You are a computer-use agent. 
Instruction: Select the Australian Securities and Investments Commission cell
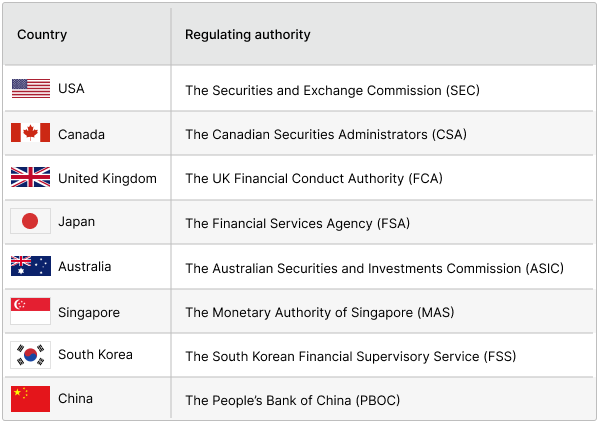374,268
